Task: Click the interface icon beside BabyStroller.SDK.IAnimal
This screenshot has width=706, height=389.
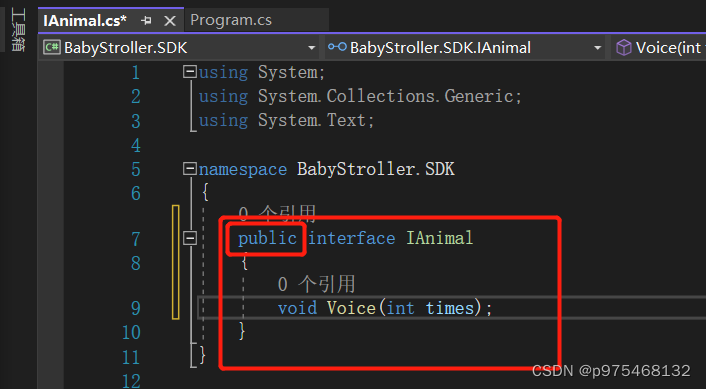Action: 337,47
